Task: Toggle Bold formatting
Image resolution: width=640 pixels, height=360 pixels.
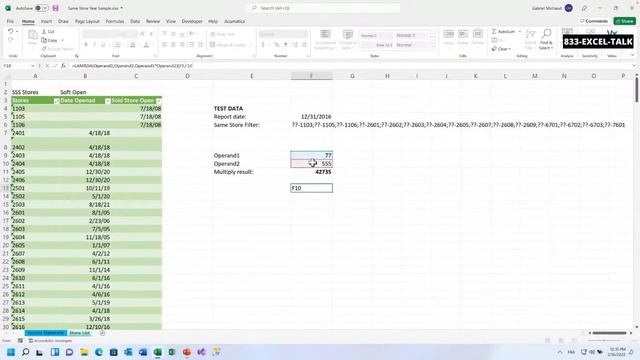Action: 86,44
